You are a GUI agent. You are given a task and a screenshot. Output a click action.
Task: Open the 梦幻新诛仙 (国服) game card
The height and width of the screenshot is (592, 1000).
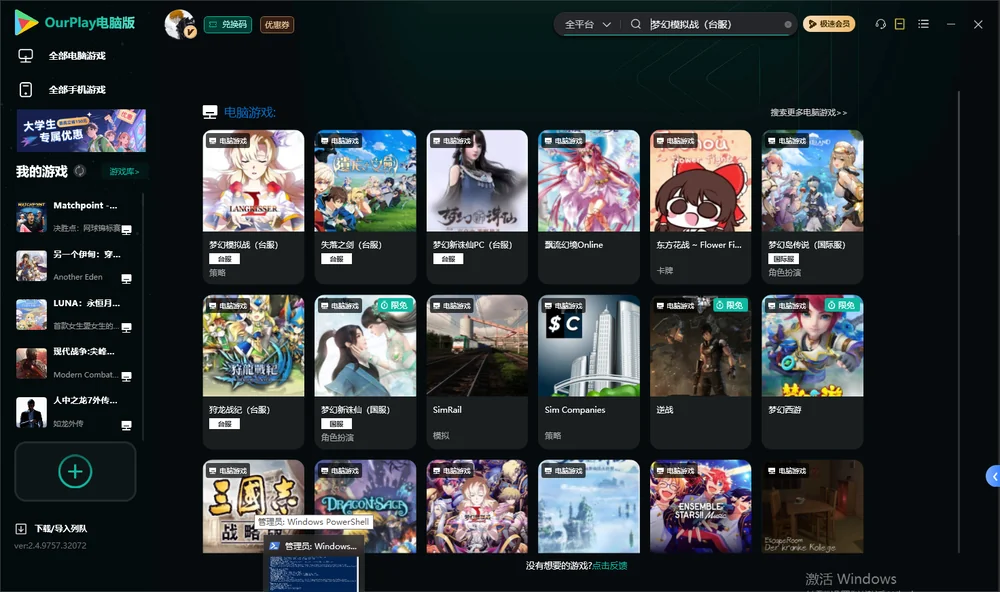point(365,372)
